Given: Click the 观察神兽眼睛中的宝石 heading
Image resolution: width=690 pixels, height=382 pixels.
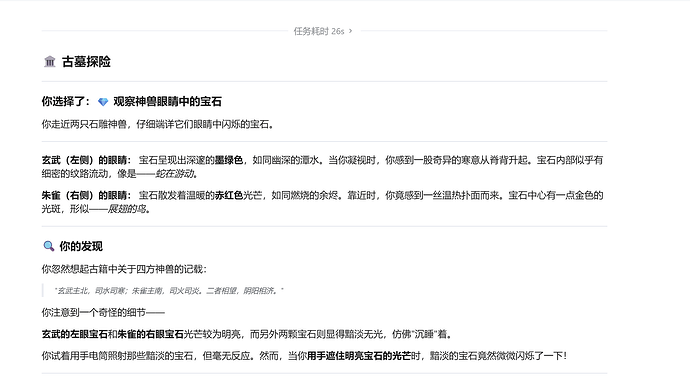Looking at the screenshot, I should pyautogui.click(x=167, y=102).
